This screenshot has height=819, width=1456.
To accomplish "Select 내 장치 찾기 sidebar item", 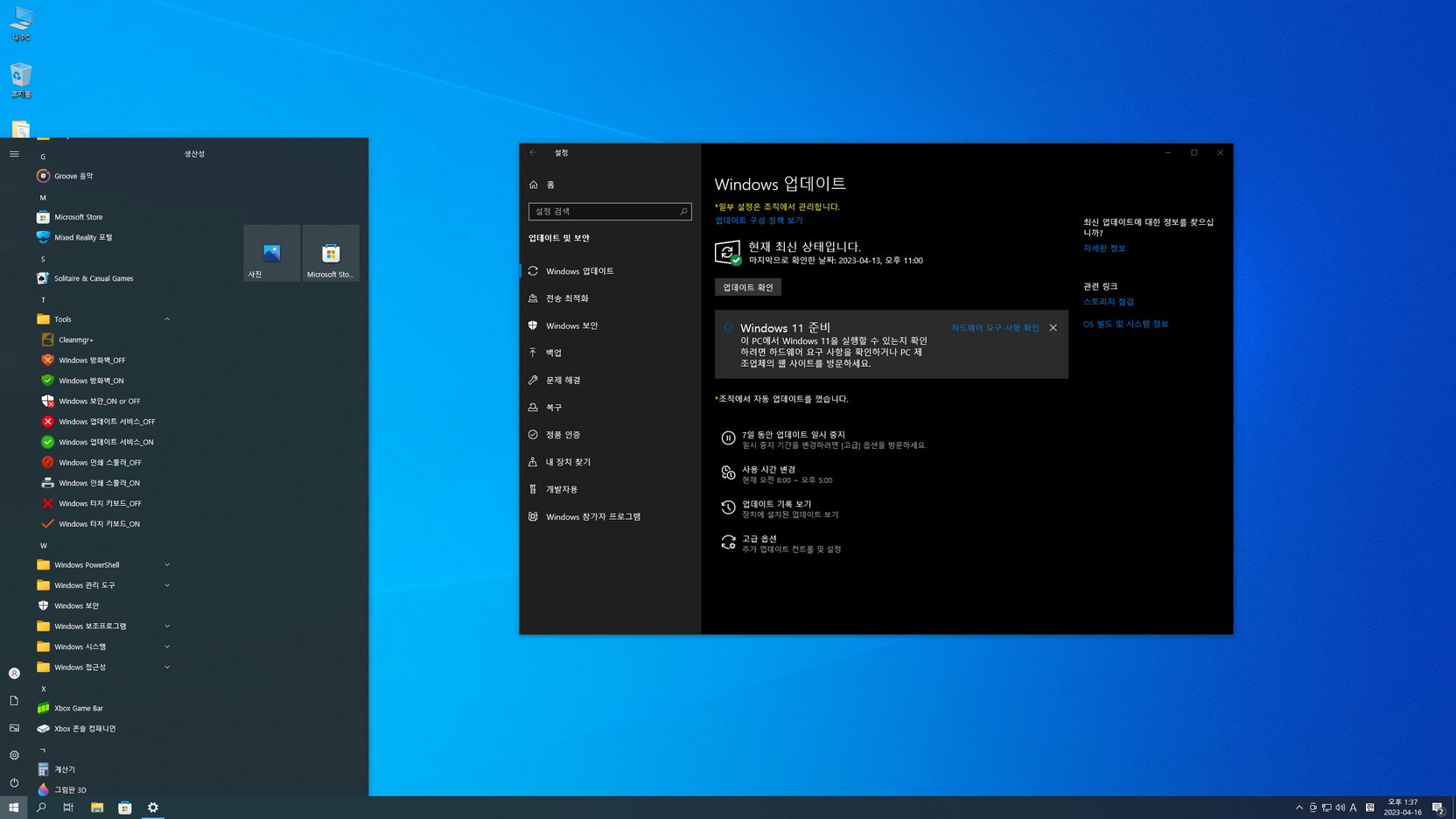I will [x=610, y=462].
